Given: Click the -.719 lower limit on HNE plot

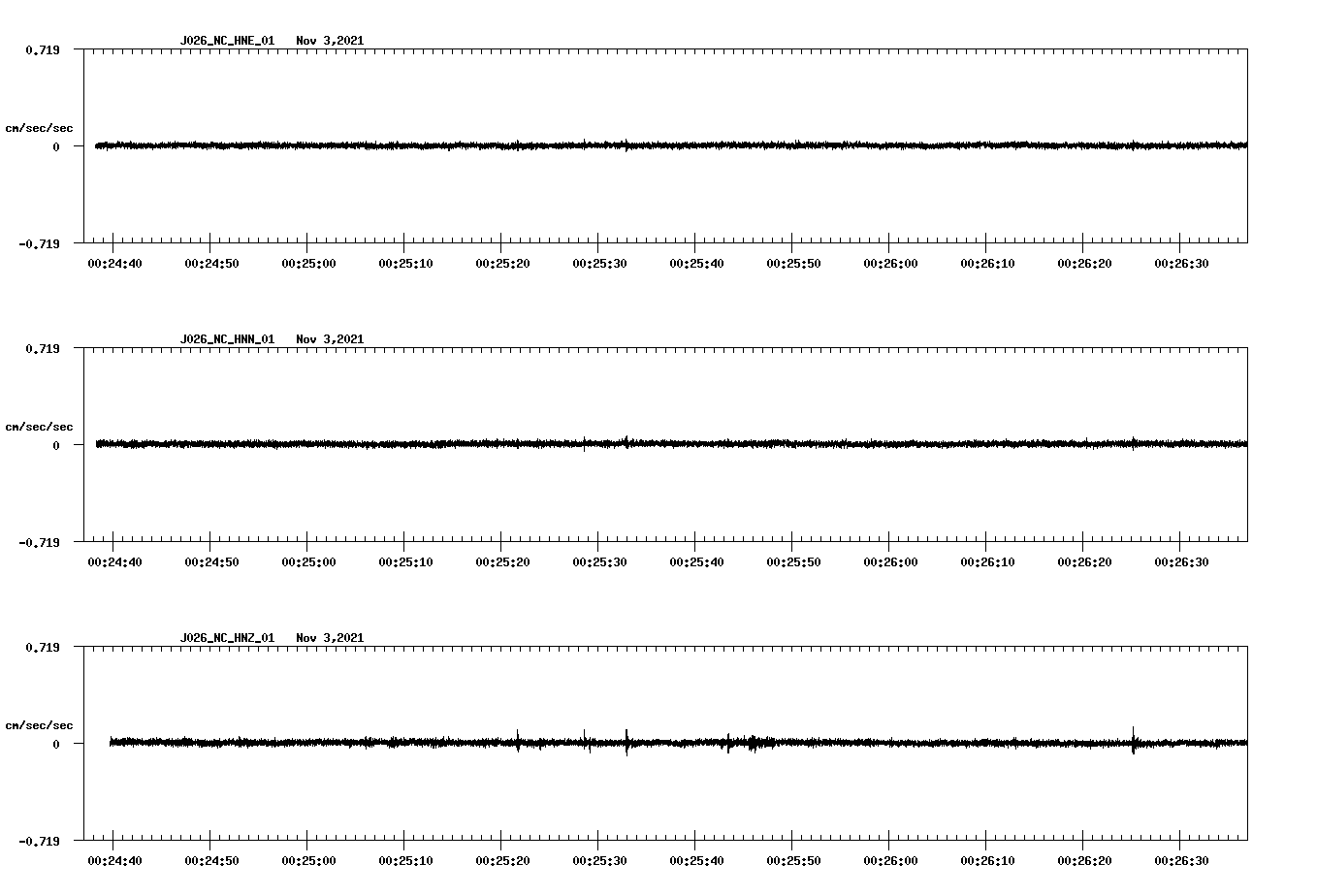Looking at the screenshot, I should (39, 243).
